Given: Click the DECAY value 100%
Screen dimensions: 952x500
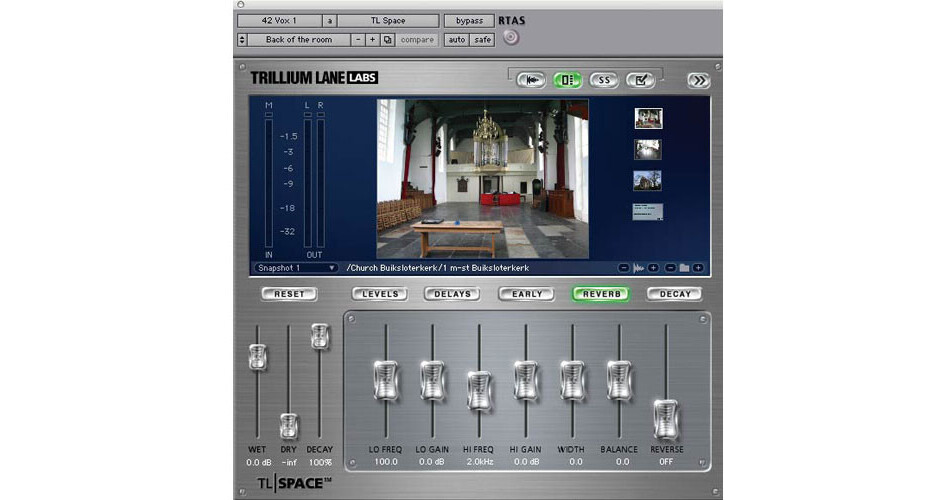Looking at the screenshot, I should click(x=320, y=462).
